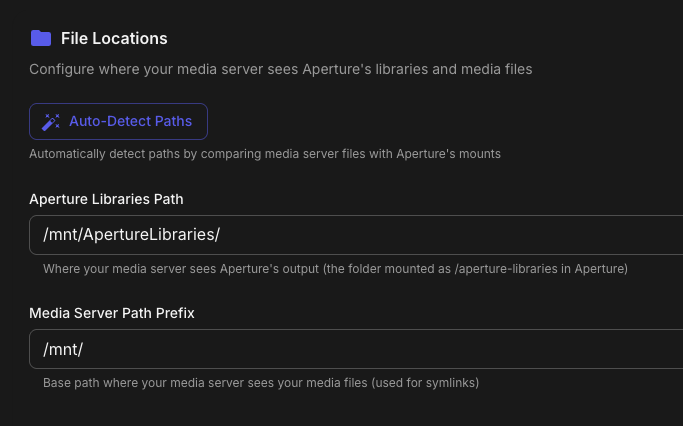Click the 'Auto-Detect Paths' button label text
This screenshot has width=683, height=426.
point(130,122)
